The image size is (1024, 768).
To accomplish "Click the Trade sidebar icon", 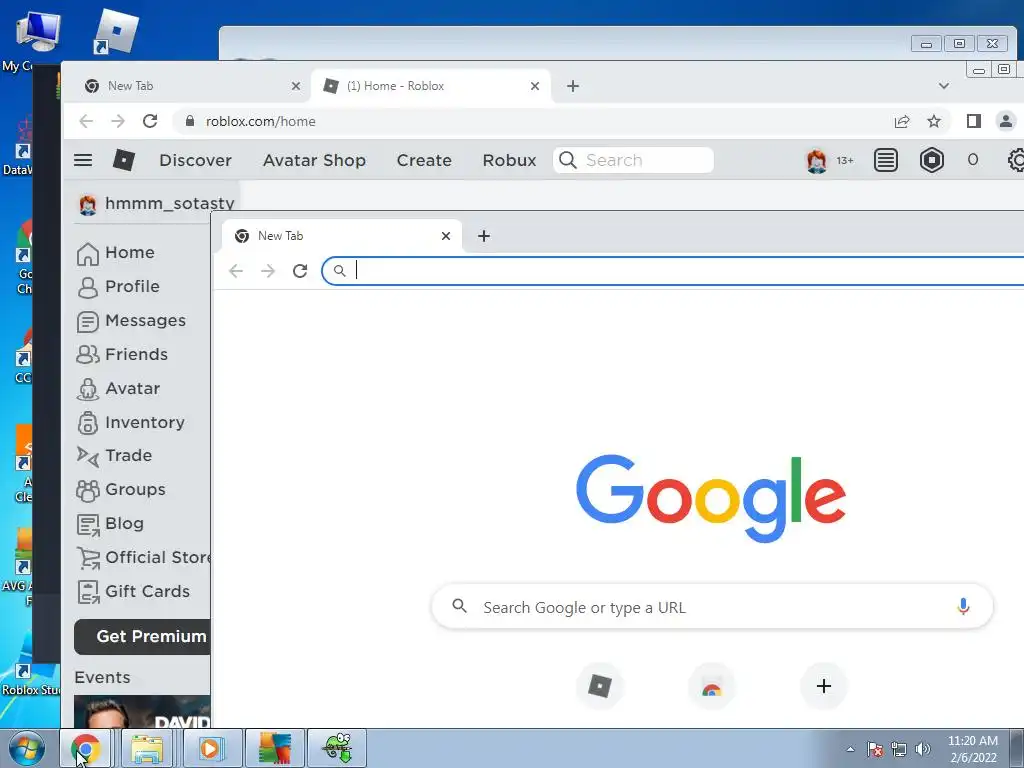I will coord(88,456).
